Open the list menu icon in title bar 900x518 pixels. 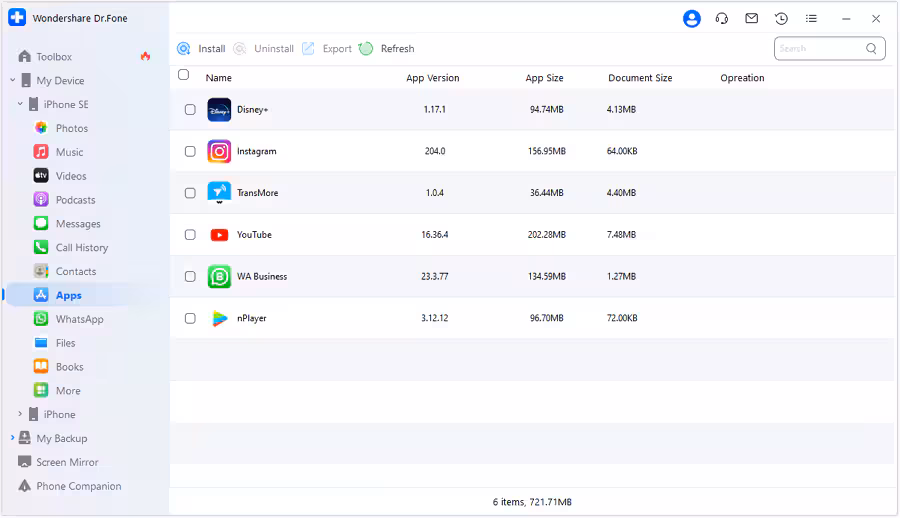[x=811, y=18]
